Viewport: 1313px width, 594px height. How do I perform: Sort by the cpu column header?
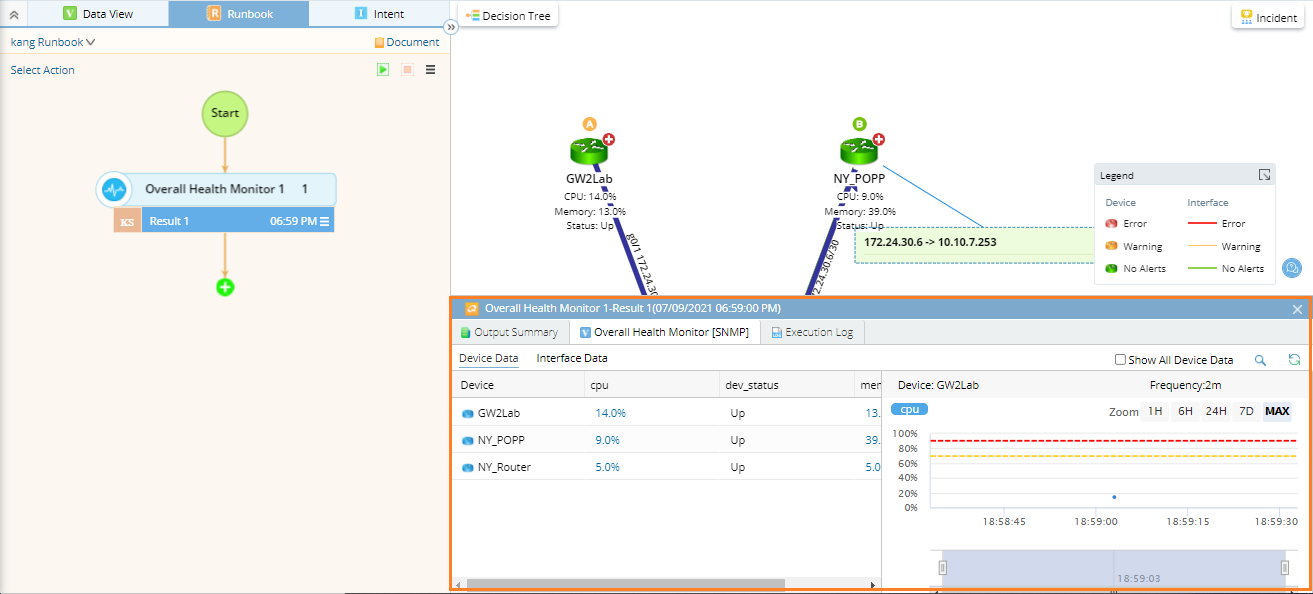point(653,385)
